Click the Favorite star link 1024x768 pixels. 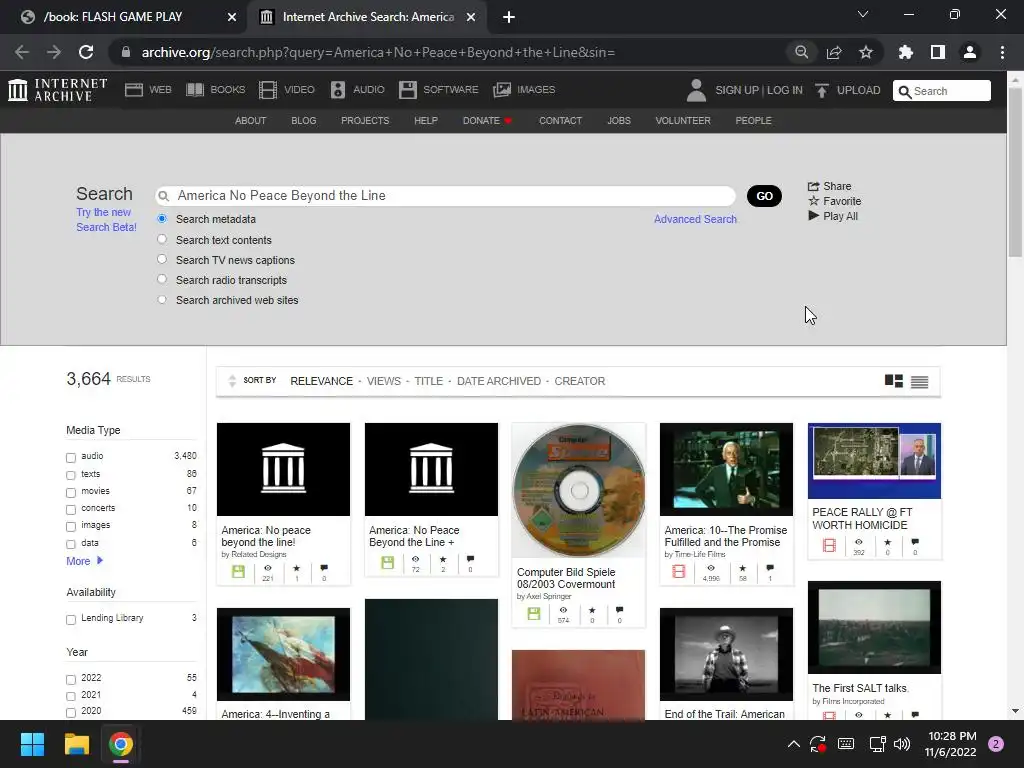coord(835,201)
